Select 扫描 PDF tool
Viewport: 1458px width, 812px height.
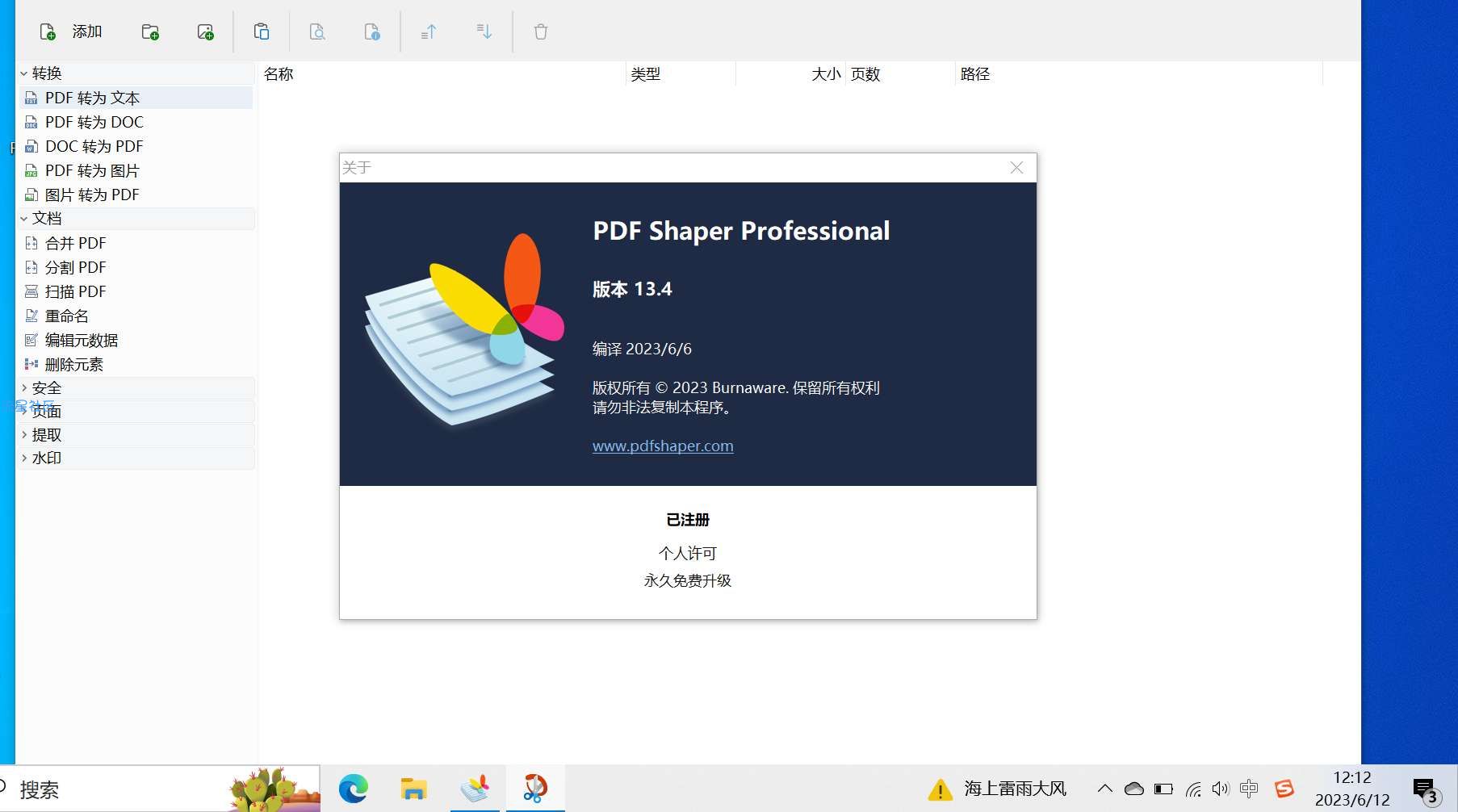[136, 291]
